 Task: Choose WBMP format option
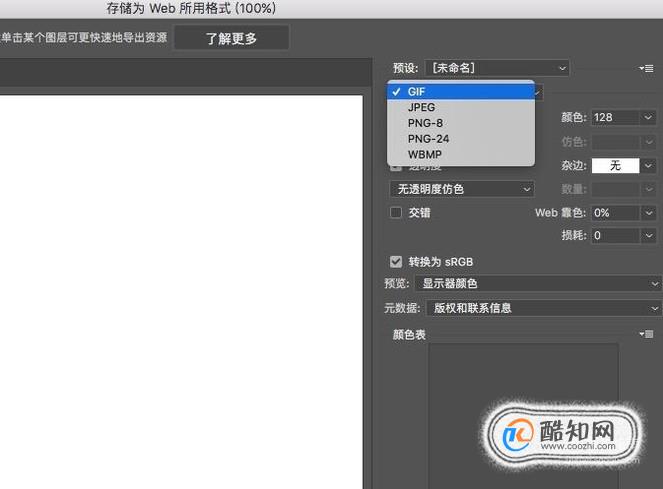tap(461, 155)
